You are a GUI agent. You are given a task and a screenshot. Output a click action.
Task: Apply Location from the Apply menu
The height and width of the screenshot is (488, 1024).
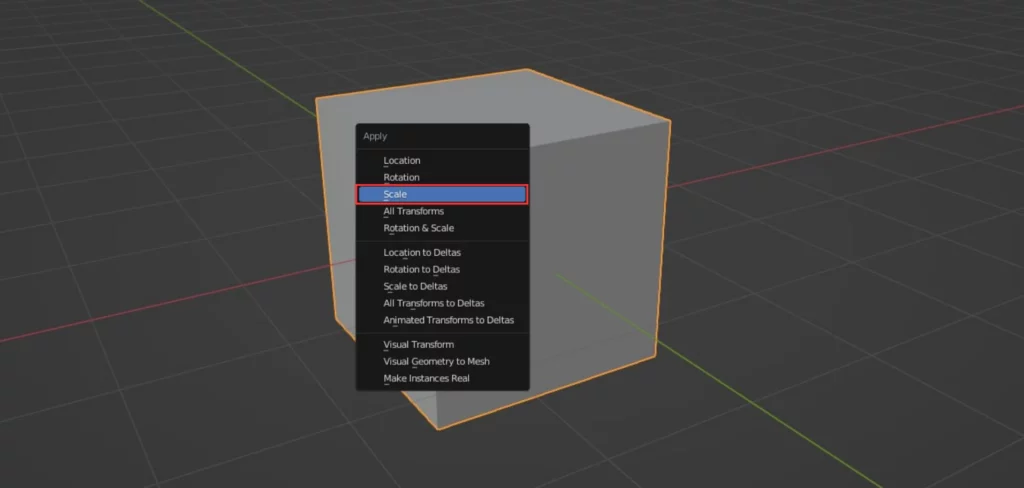point(442,161)
